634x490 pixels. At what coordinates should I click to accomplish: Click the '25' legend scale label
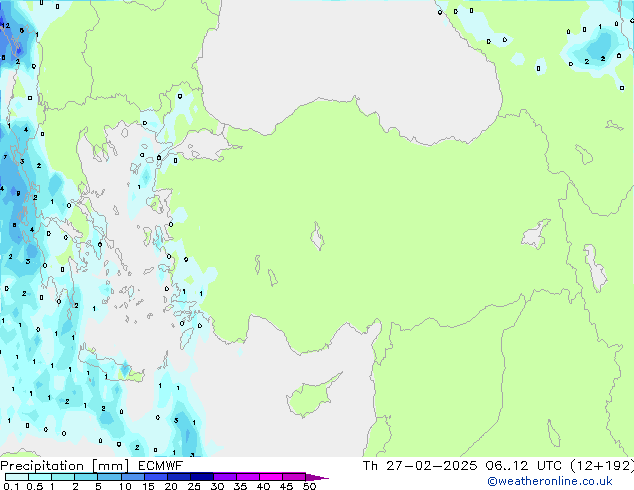point(194,486)
